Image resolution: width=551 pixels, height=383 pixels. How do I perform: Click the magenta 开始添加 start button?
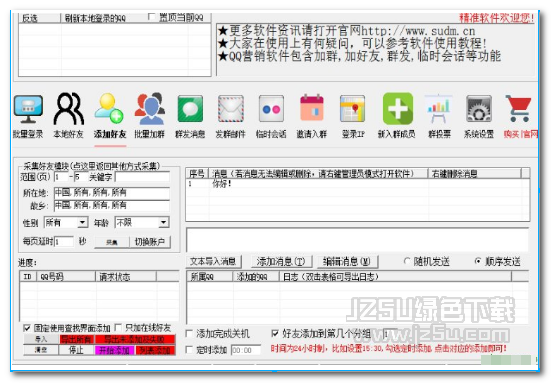(115, 350)
